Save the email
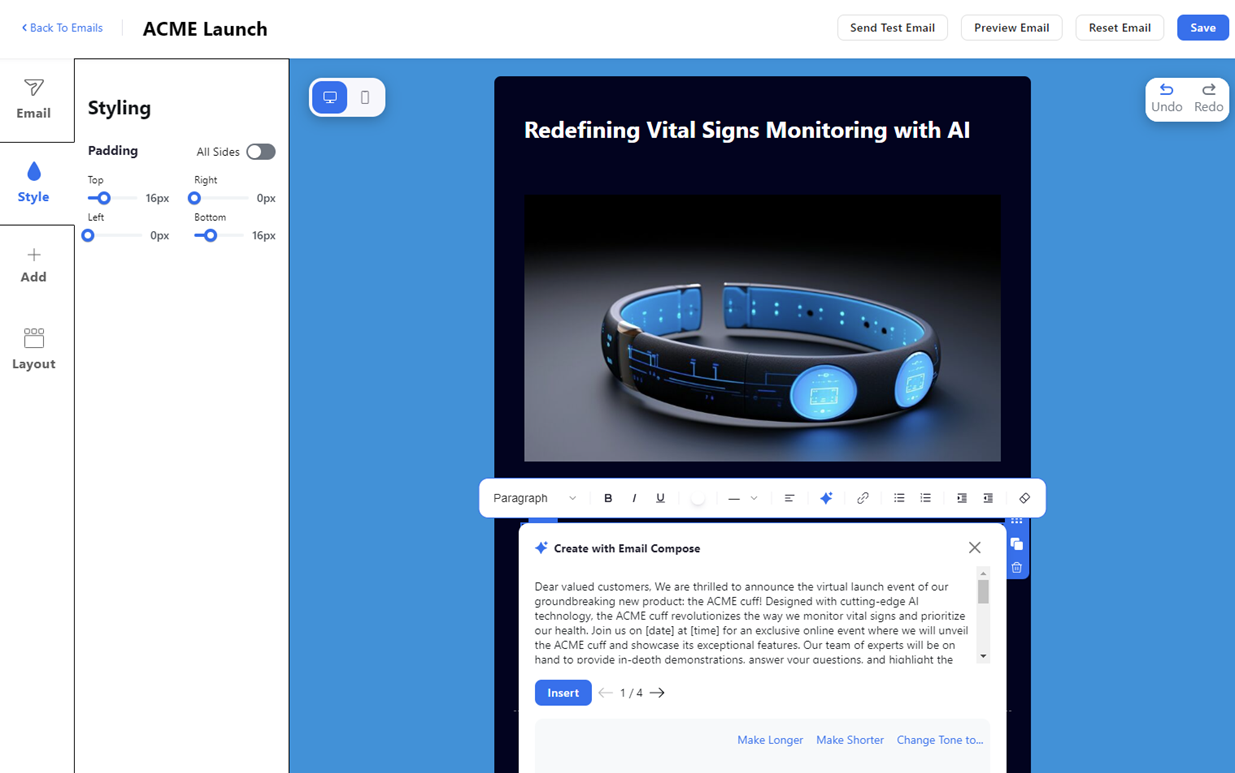The height and width of the screenshot is (773, 1235). click(1203, 28)
